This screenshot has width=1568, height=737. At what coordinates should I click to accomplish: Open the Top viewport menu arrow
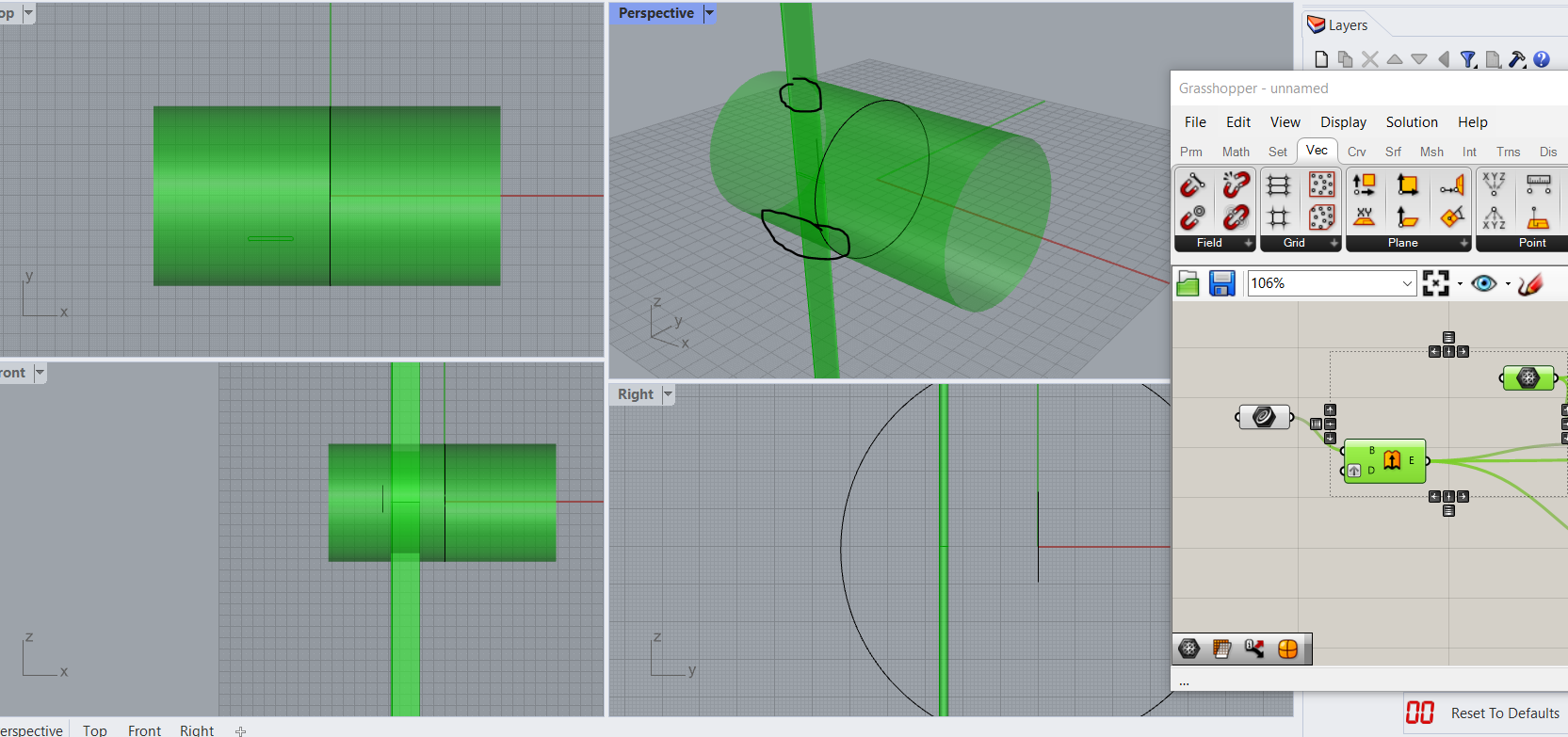point(28,13)
